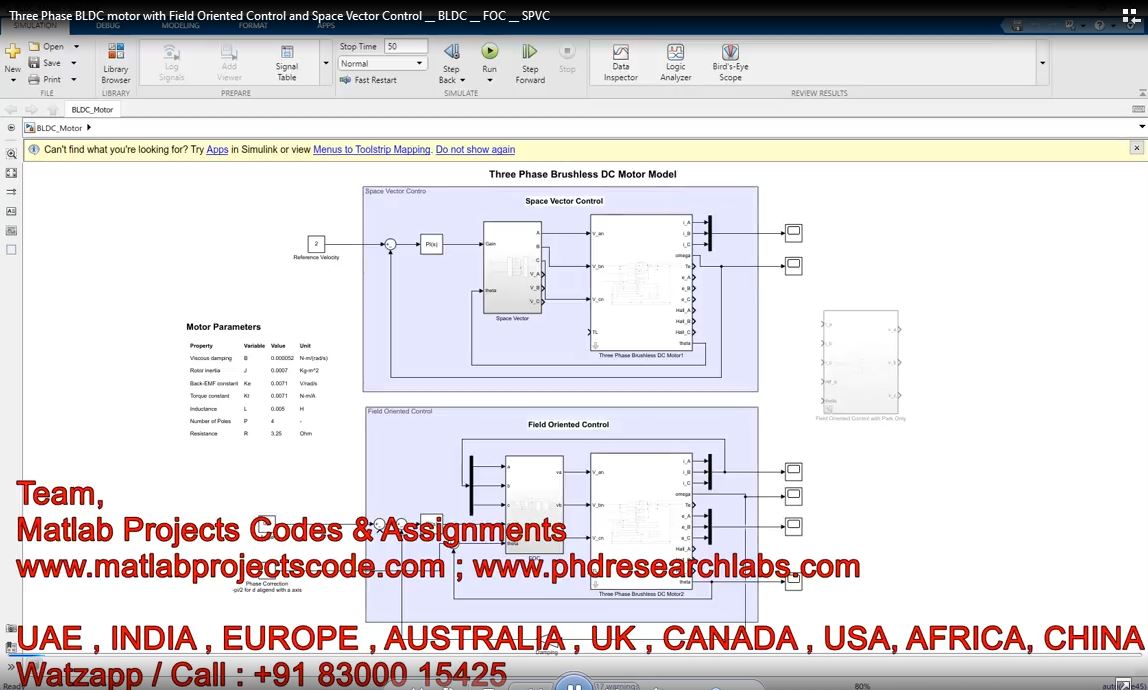Image resolution: width=1148 pixels, height=690 pixels.
Task: Click the Log Signals button
Action: coord(171,63)
